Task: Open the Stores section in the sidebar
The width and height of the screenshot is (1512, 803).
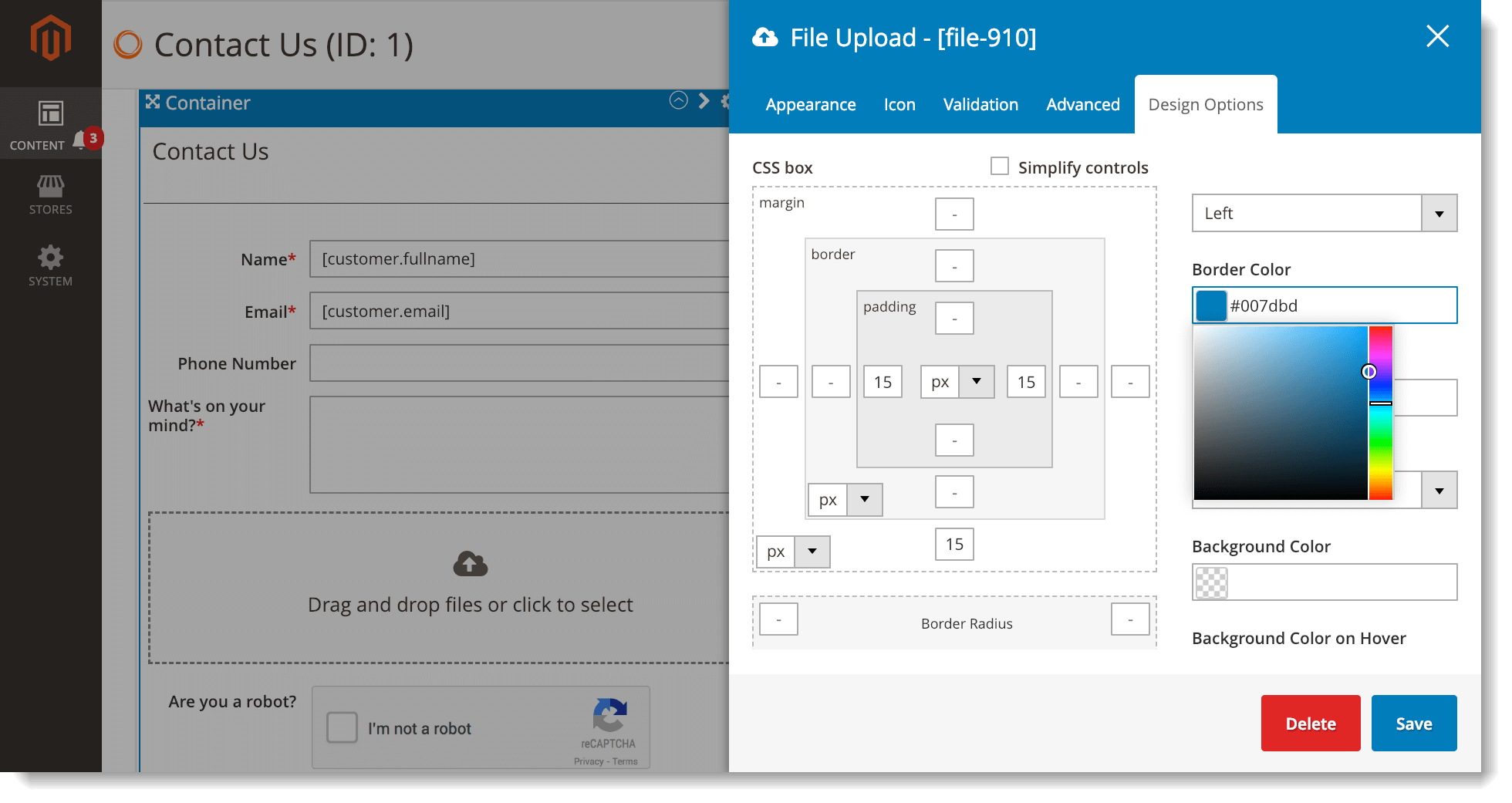Action: (x=50, y=194)
